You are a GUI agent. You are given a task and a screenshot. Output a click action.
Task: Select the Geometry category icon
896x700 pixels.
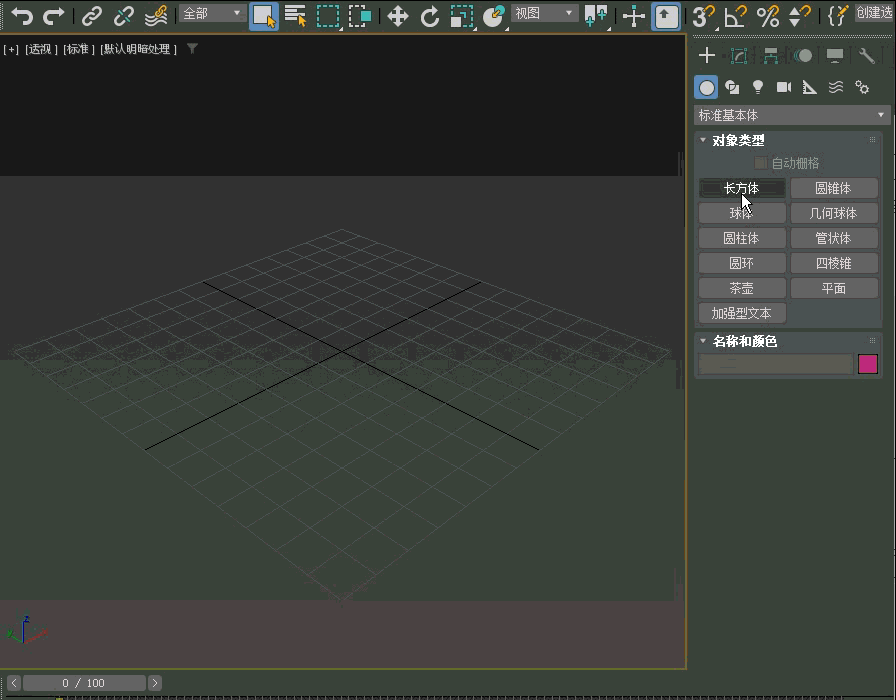[706, 87]
